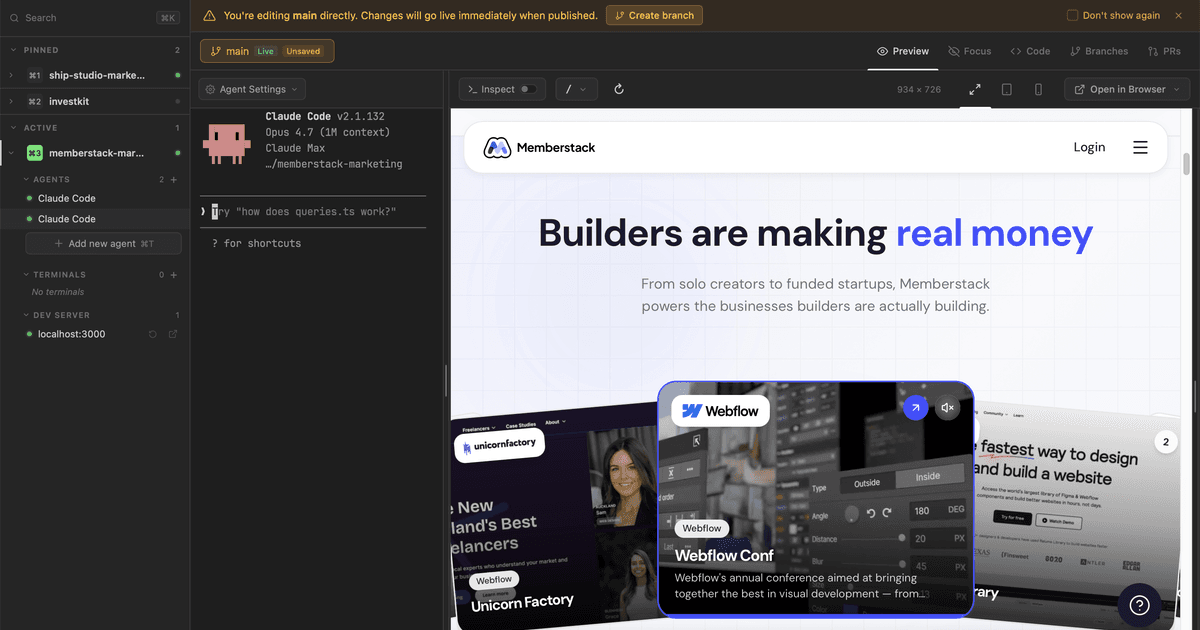This screenshot has width=1200, height=630.
Task: Toggle the Inspect switch
Action: (x=528, y=89)
